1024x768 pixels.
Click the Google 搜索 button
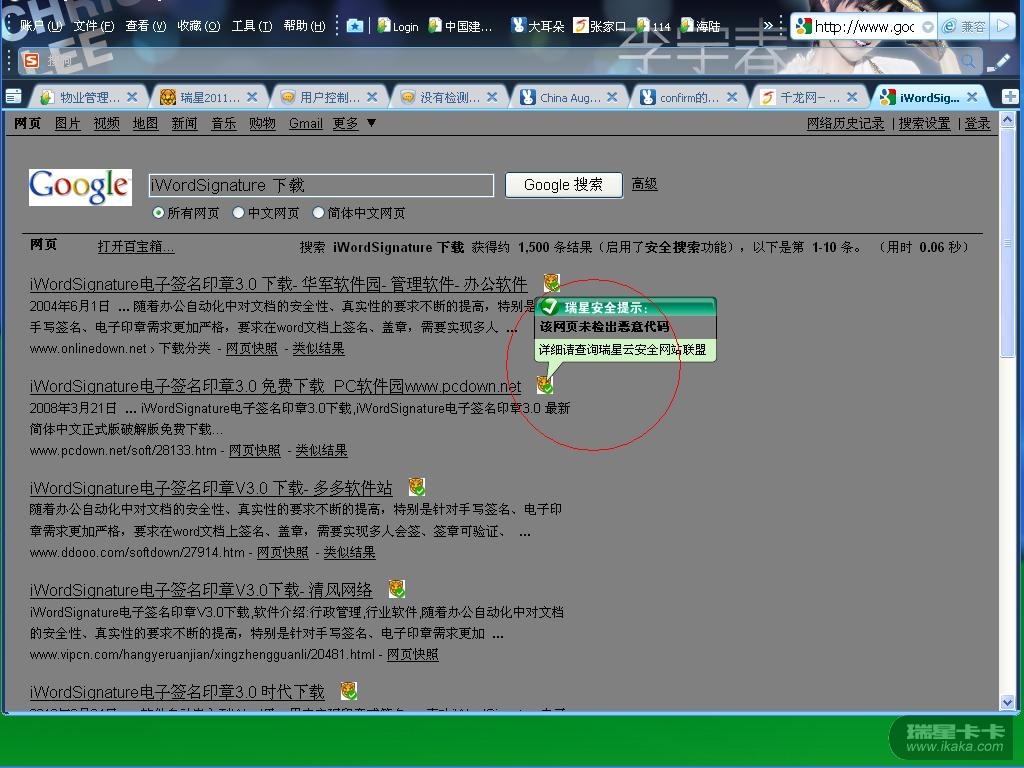pyautogui.click(x=564, y=185)
